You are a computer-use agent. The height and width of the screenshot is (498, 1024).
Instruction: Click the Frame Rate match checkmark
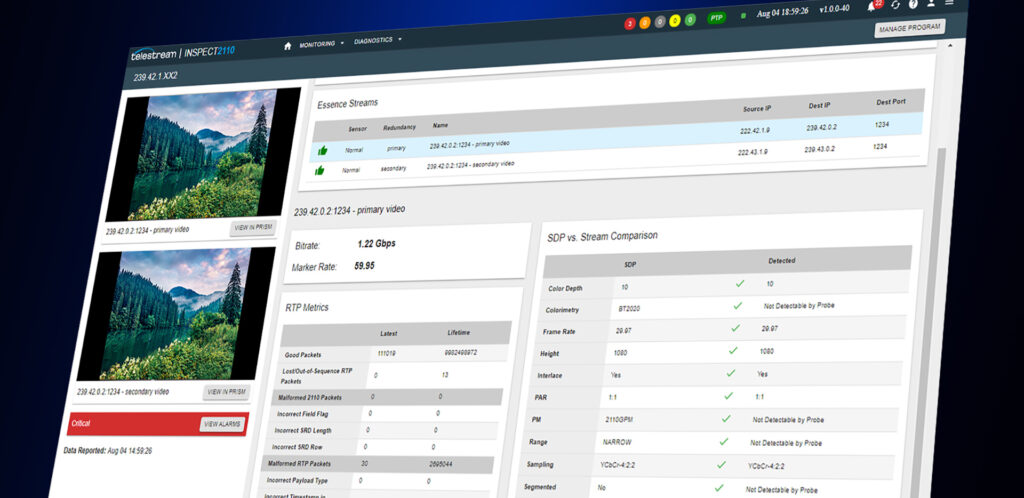click(735, 328)
